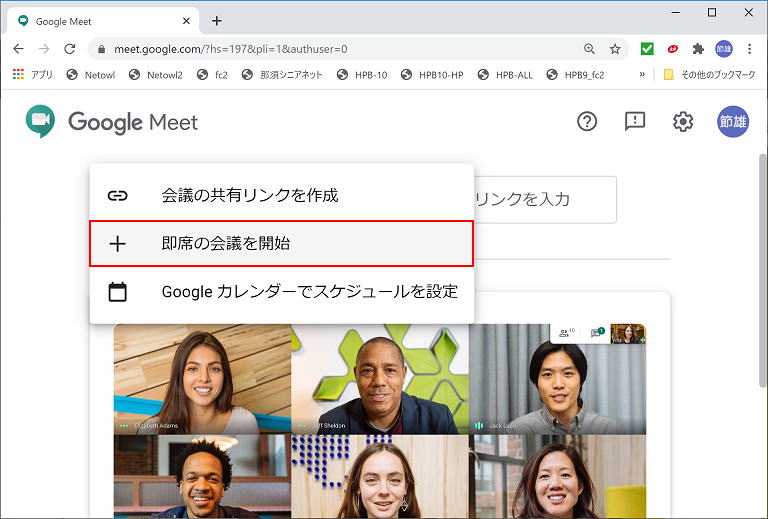Open the HPB-ALL bookmark

click(505, 74)
